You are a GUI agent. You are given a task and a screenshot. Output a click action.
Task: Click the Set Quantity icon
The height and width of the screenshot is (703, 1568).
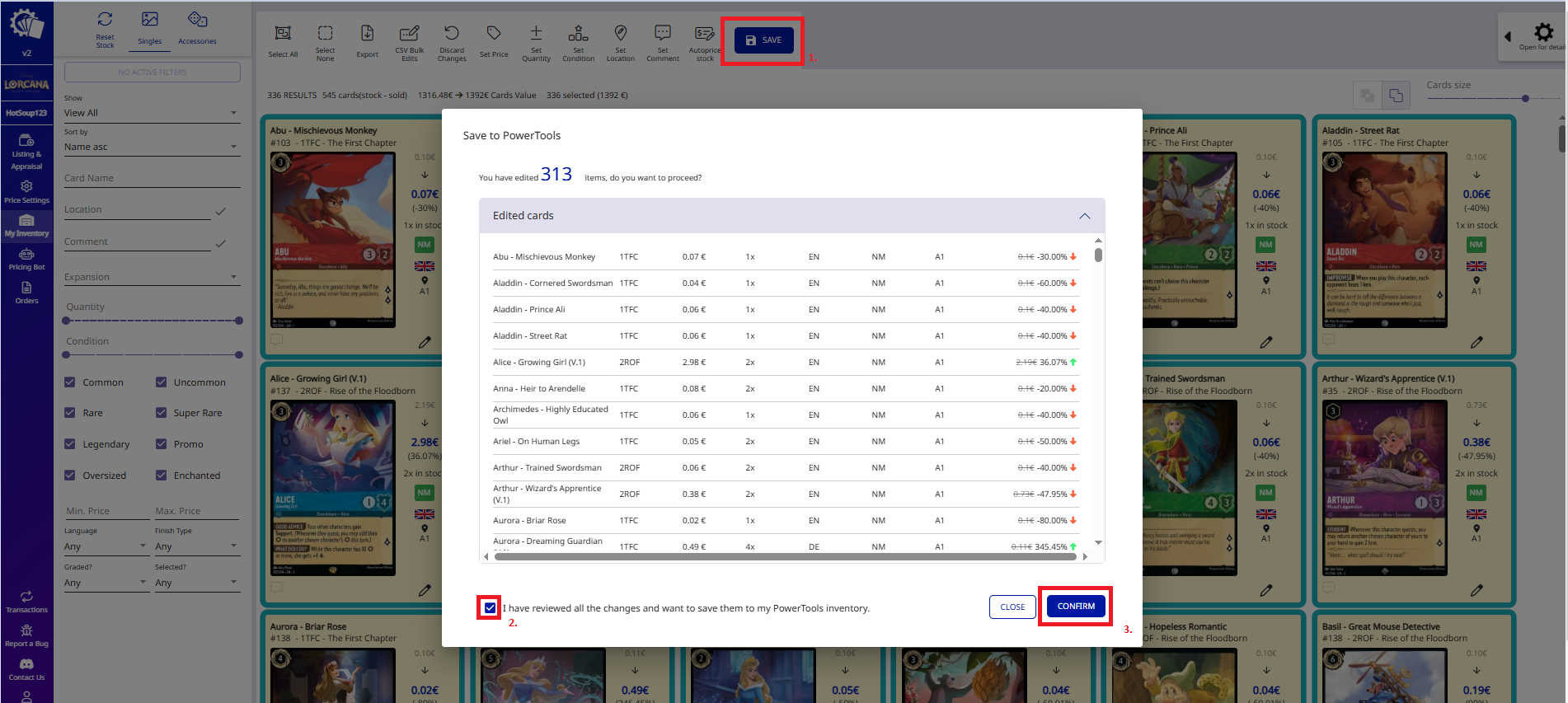pos(536,33)
